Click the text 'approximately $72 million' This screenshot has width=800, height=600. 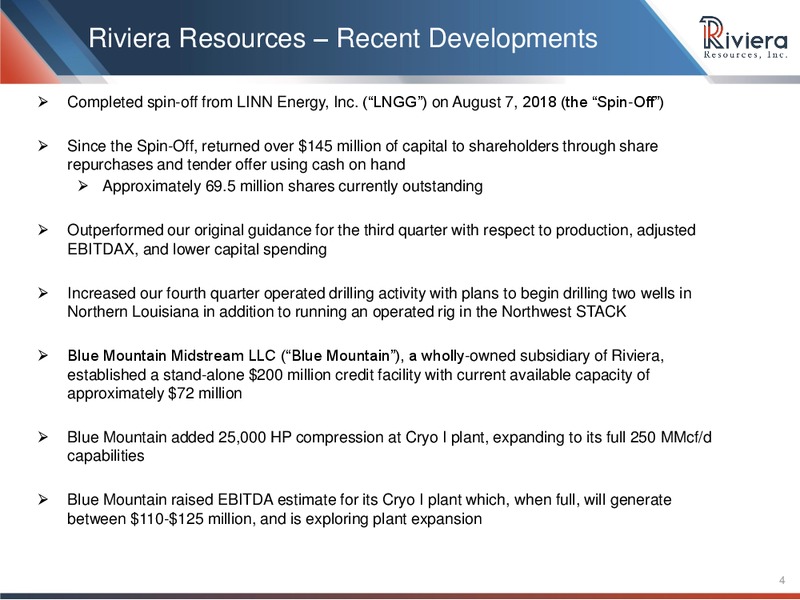(x=155, y=393)
